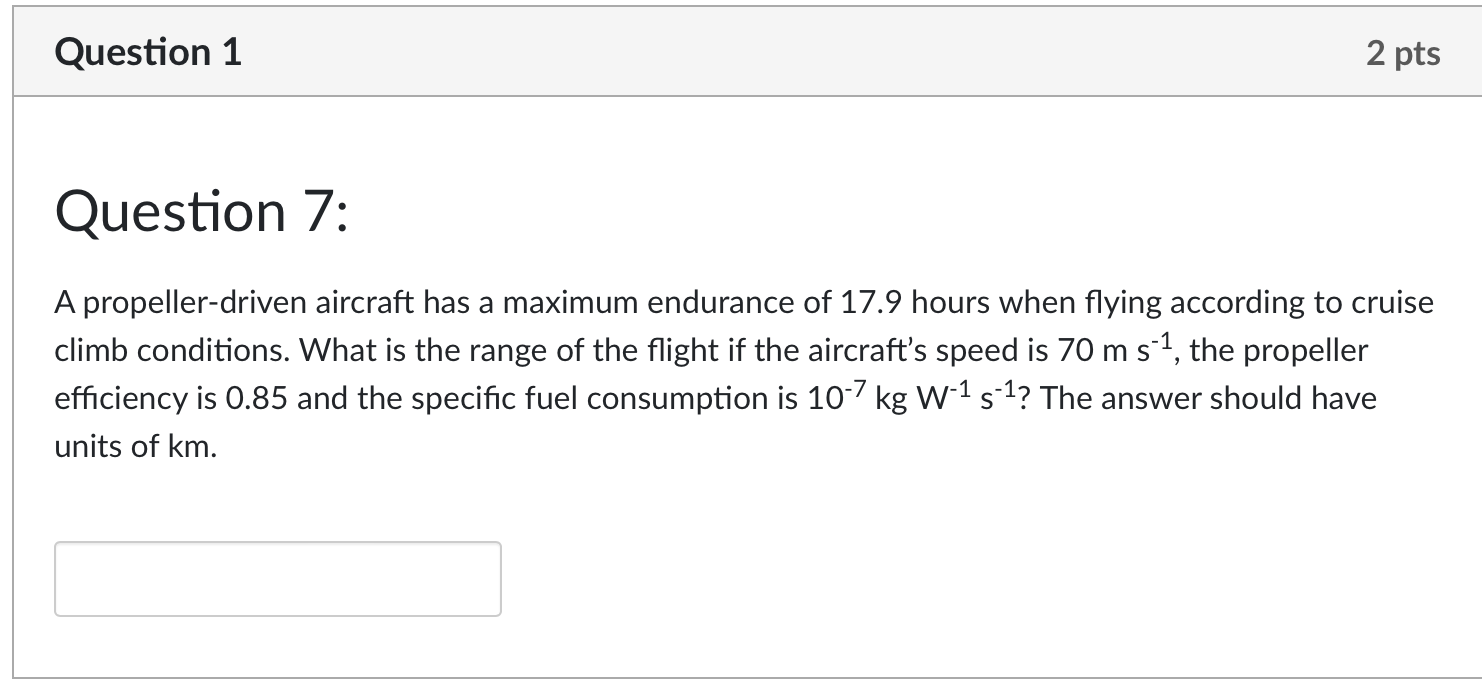The height and width of the screenshot is (690, 1482).
Task: Select the answer text box below the question
Action: point(278,578)
